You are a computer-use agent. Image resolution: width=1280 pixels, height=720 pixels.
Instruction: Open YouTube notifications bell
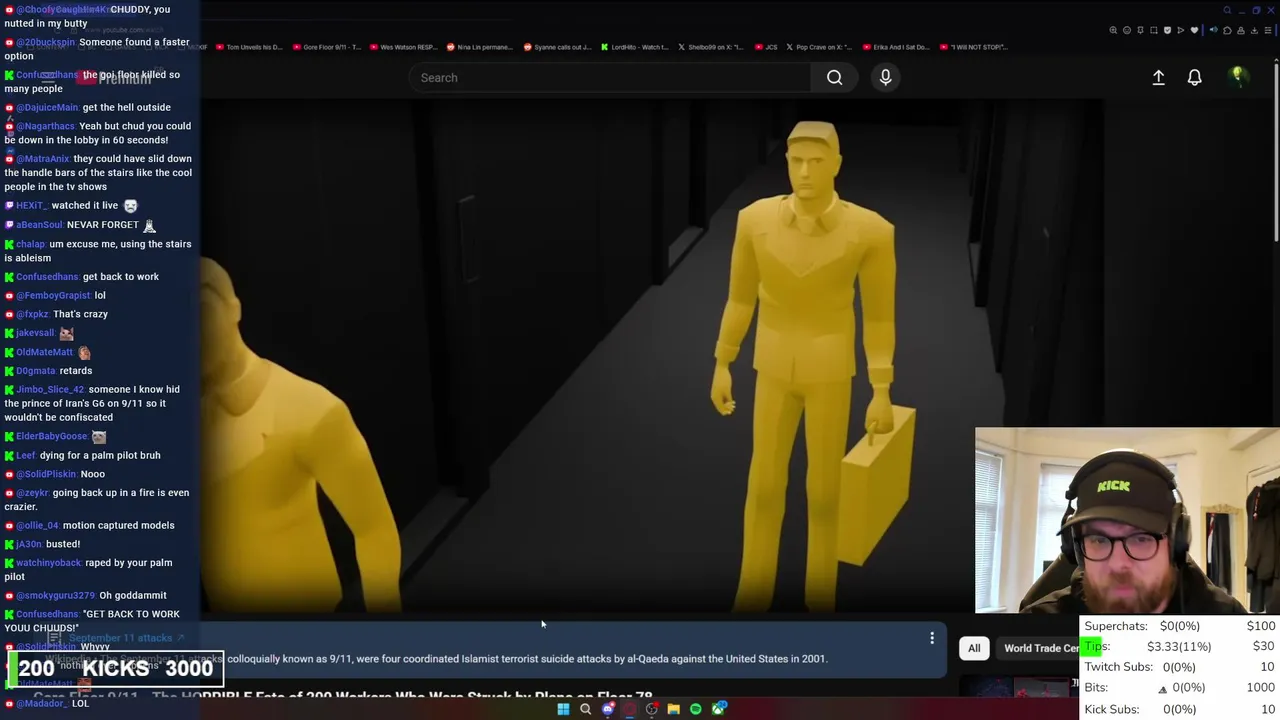(x=1194, y=77)
